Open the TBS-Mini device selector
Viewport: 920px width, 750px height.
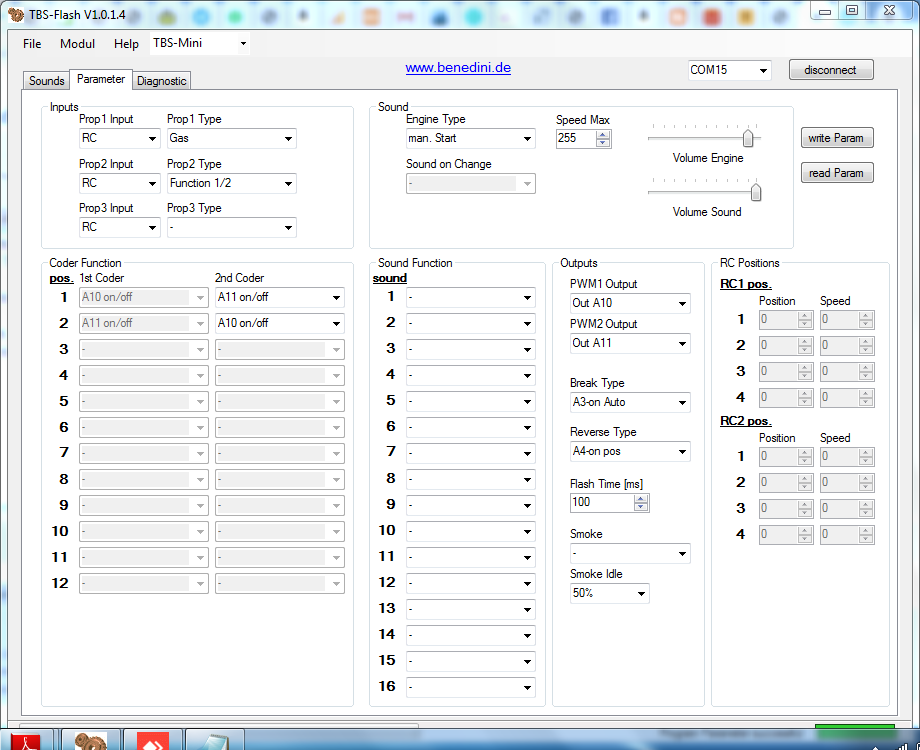pos(242,44)
